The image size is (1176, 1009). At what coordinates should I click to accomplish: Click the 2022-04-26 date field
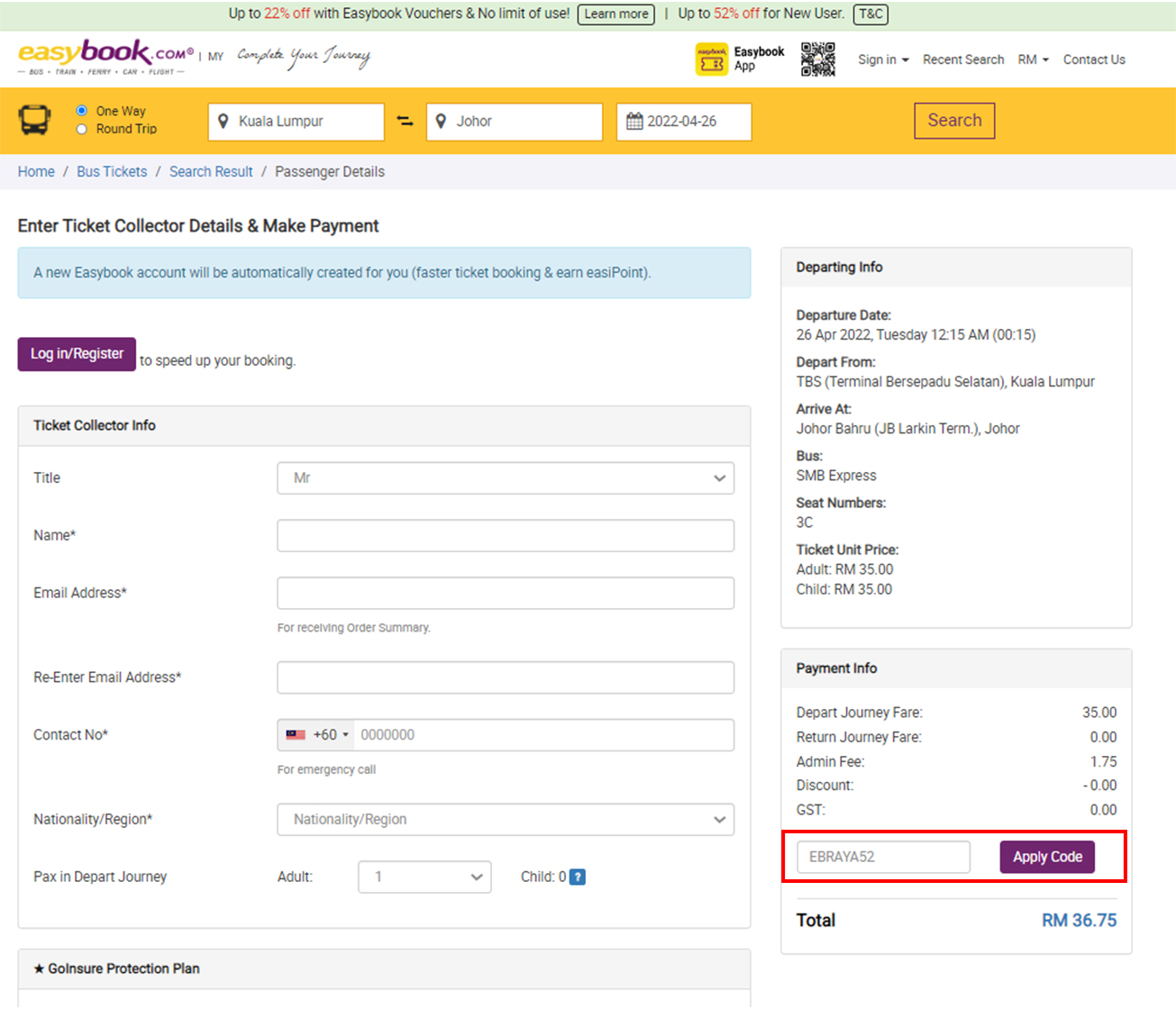click(684, 122)
